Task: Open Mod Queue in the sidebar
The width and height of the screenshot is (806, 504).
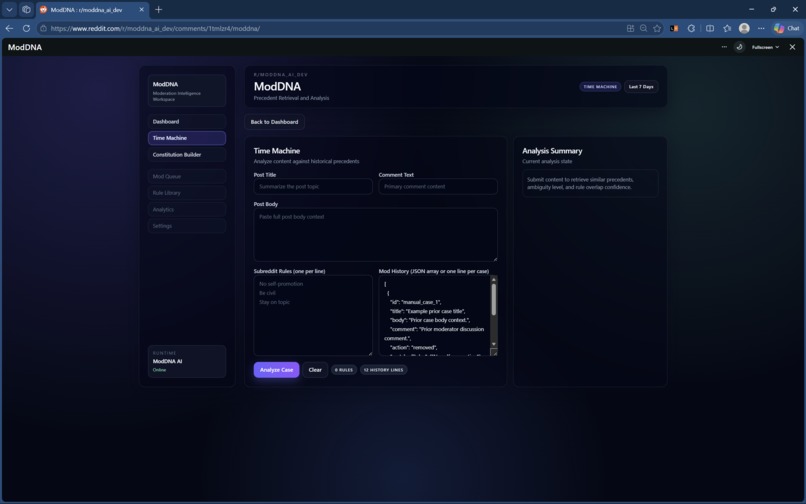Action: point(187,176)
